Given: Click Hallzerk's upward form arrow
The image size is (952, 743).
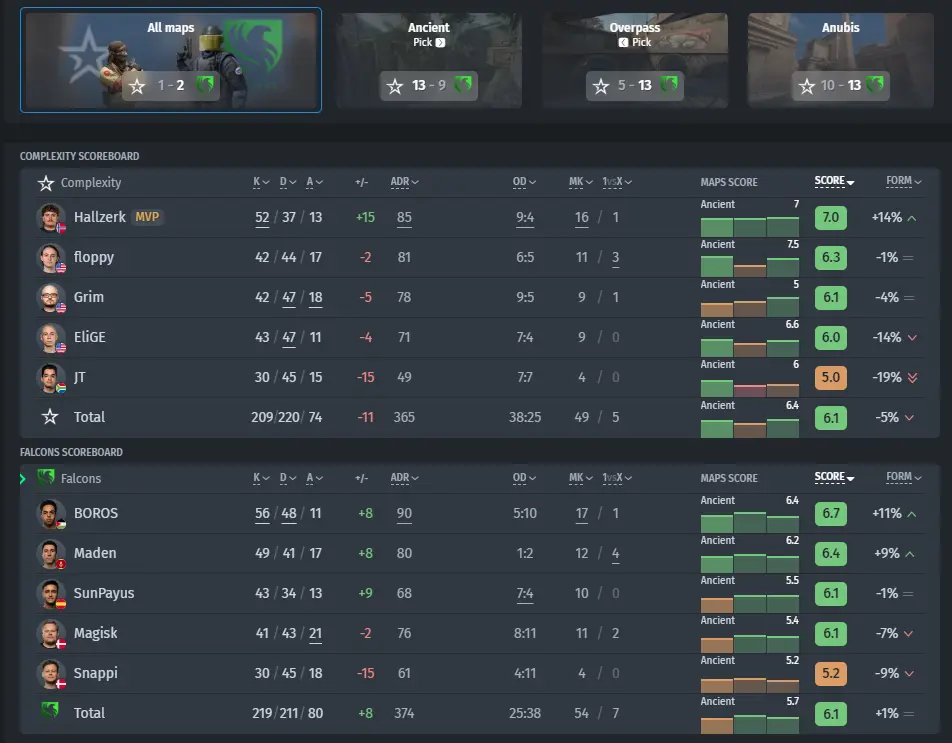Looking at the screenshot, I should click(x=912, y=218).
